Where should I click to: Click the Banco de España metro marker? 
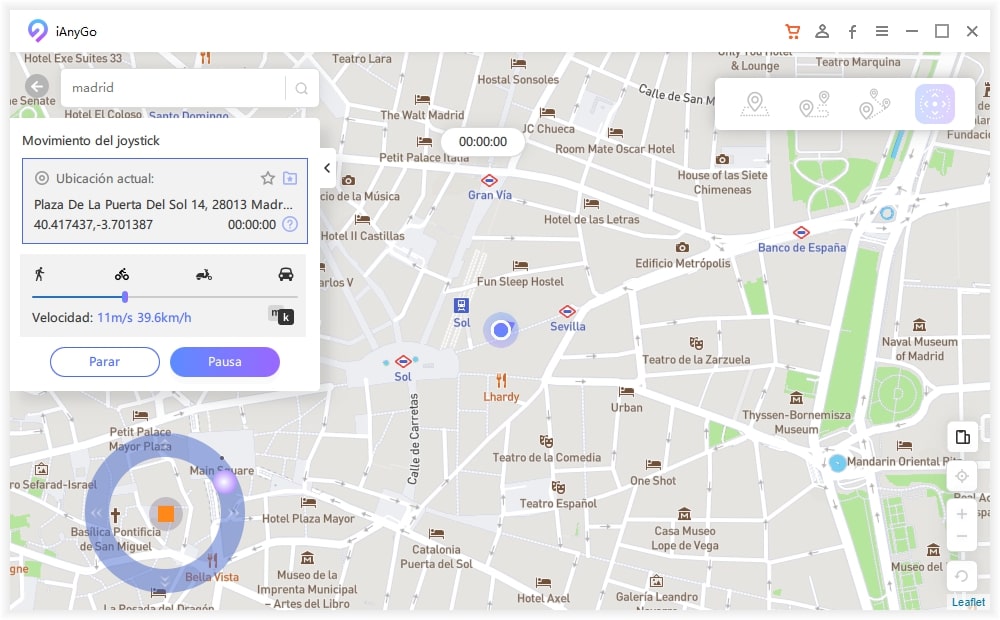click(x=801, y=232)
